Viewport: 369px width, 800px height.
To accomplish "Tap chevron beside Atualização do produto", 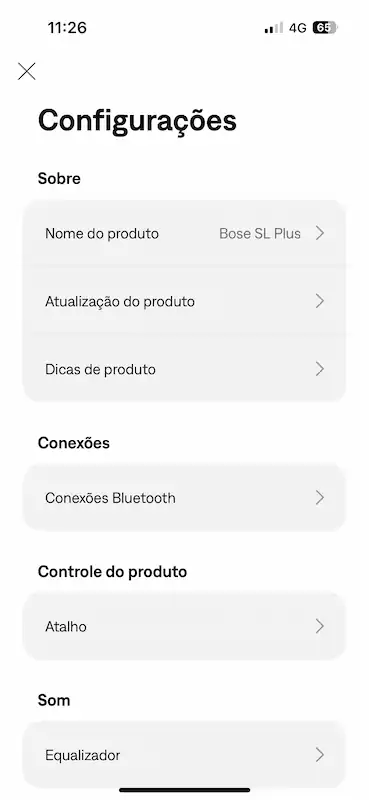I will pos(320,302).
